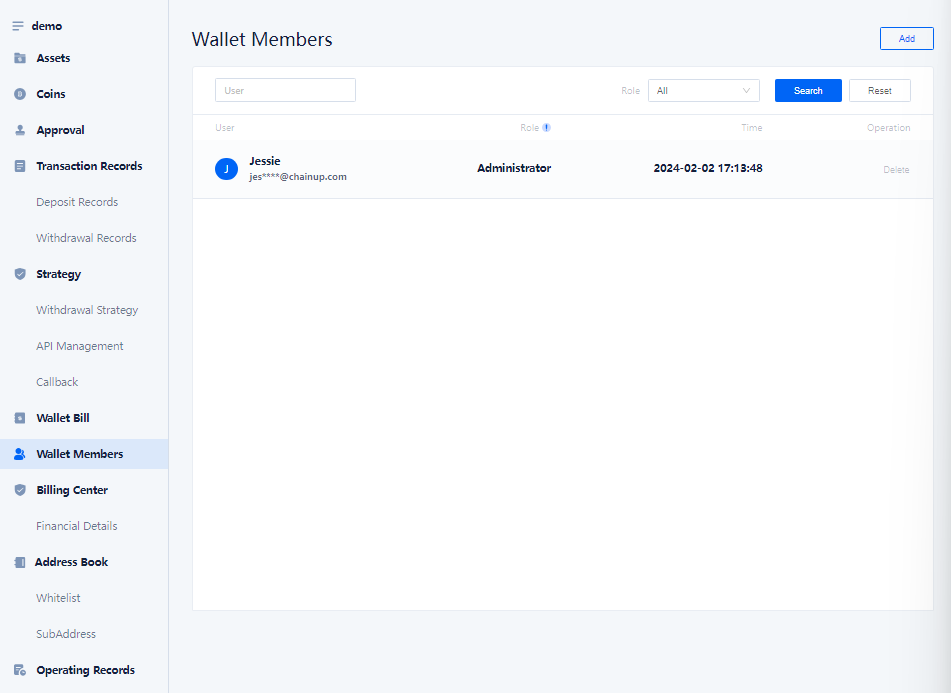The width and height of the screenshot is (951, 693).
Task: Click the Coins sidebar icon
Action: (20, 94)
